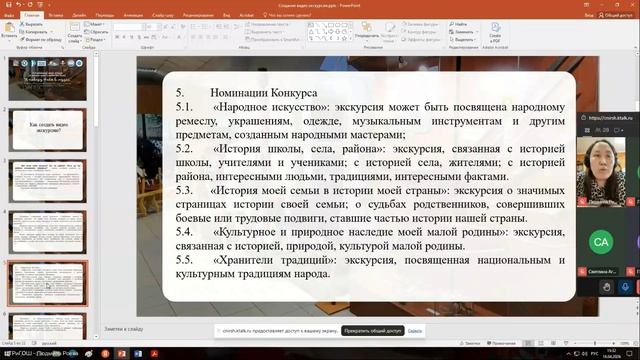Click Создать PDF Acrobat icon

(495, 33)
